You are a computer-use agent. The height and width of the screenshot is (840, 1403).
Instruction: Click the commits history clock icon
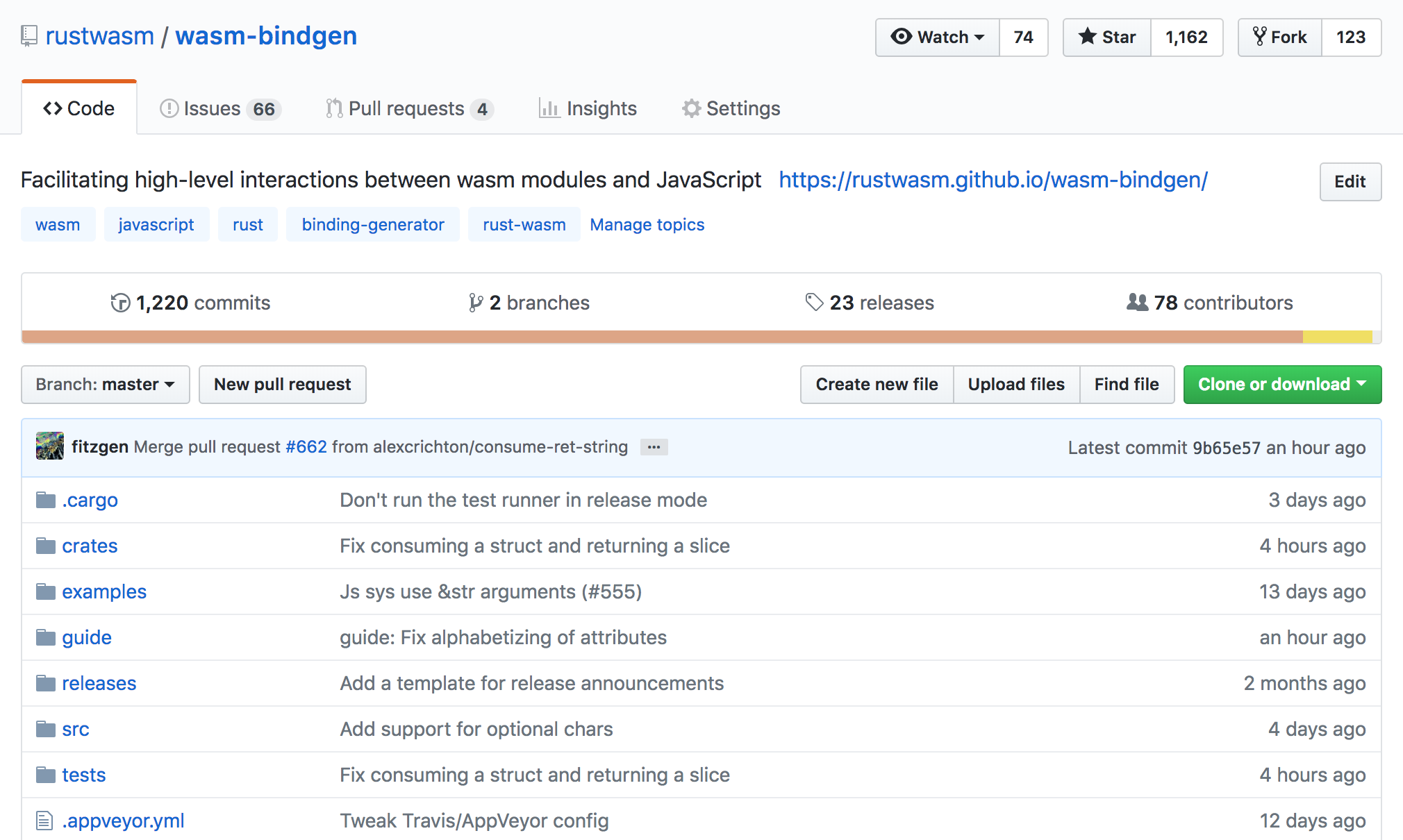click(x=120, y=303)
